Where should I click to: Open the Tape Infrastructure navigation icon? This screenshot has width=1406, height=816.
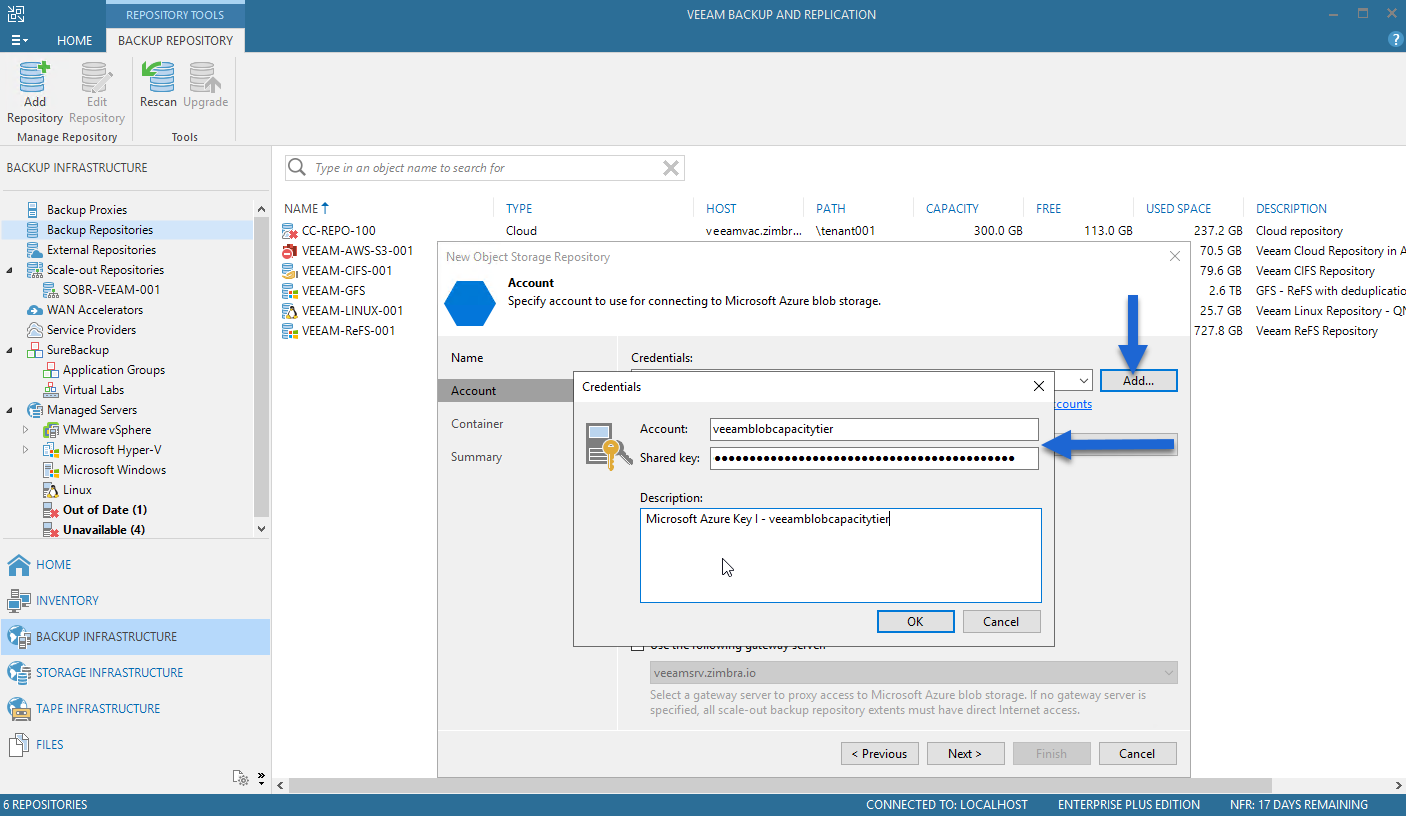19,708
